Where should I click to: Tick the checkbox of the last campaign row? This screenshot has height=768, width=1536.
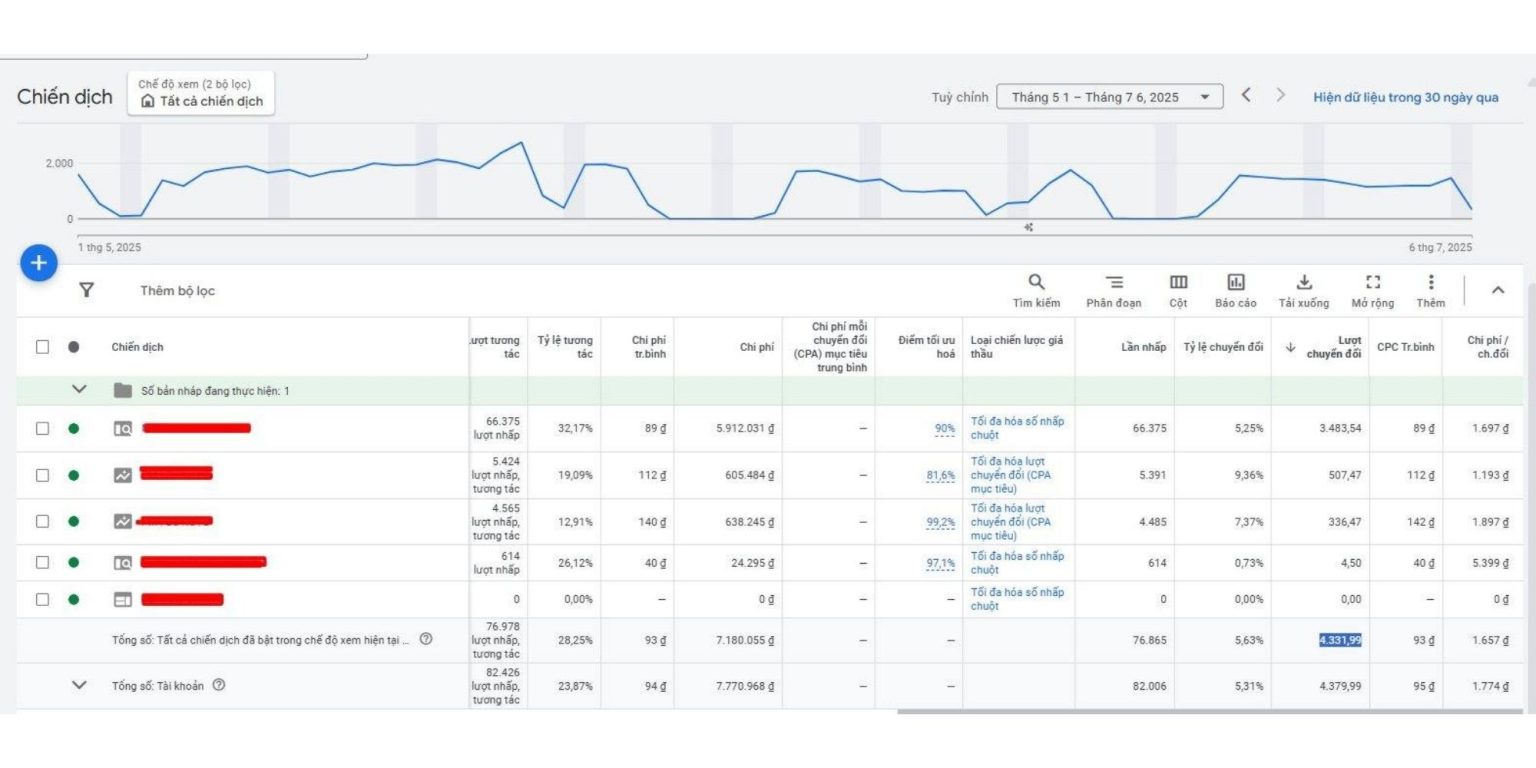(x=42, y=599)
